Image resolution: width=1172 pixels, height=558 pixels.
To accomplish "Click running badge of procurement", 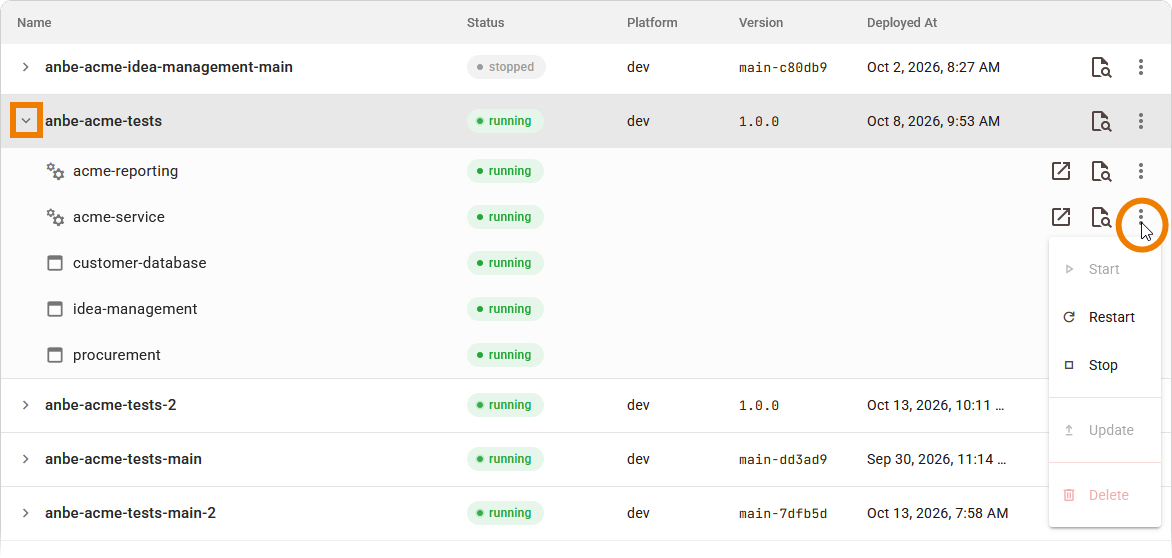I will 505,356.
